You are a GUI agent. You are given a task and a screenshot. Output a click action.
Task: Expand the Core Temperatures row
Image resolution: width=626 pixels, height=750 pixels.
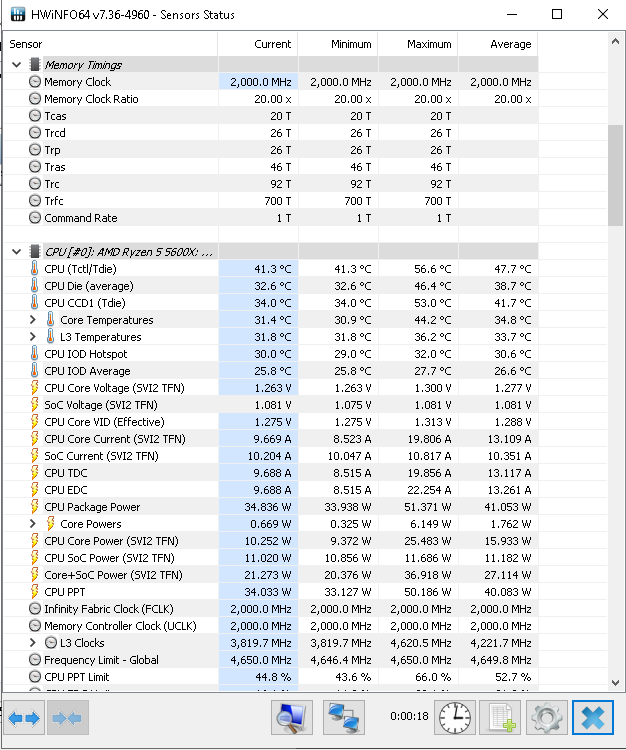click(35, 320)
